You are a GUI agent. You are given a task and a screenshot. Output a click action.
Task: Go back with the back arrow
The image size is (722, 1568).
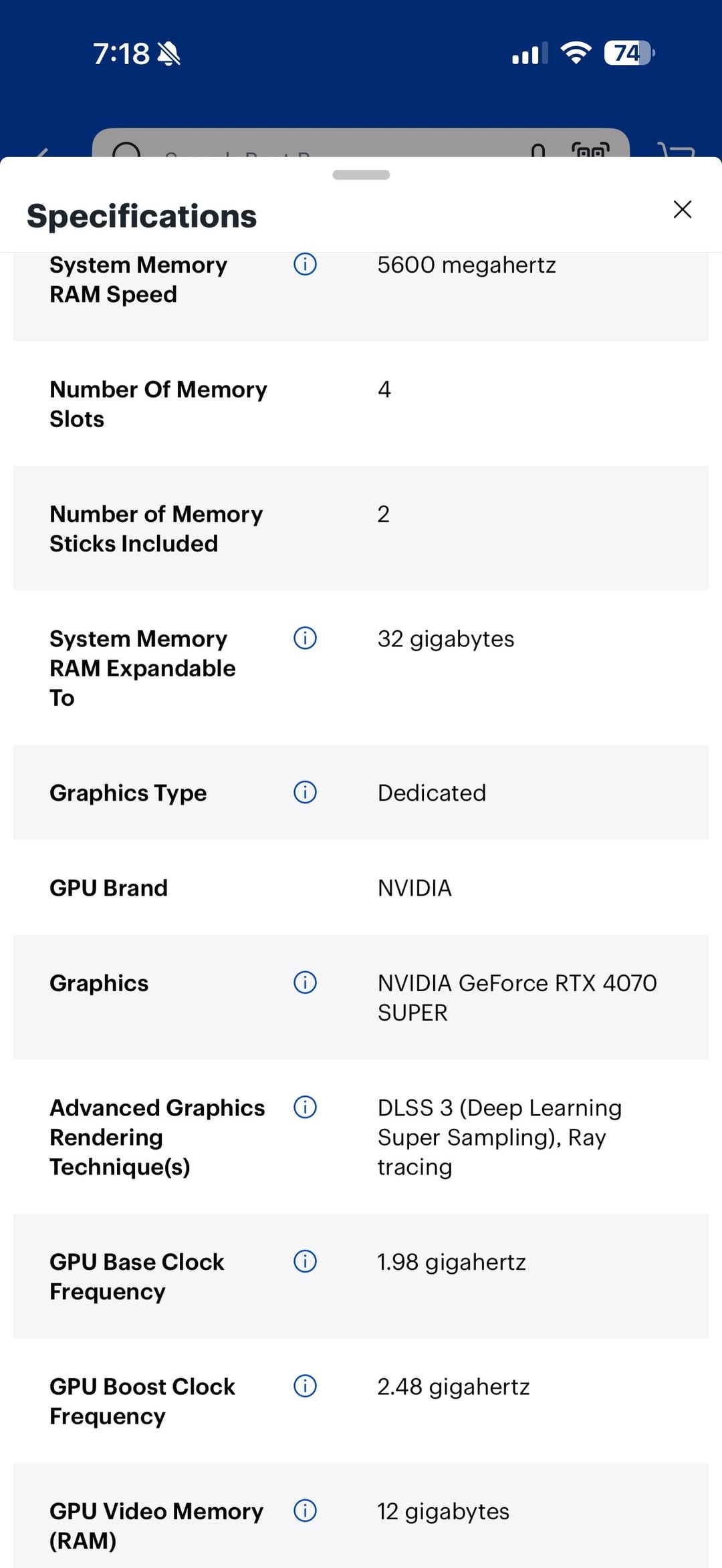pyautogui.click(x=41, y=152)
